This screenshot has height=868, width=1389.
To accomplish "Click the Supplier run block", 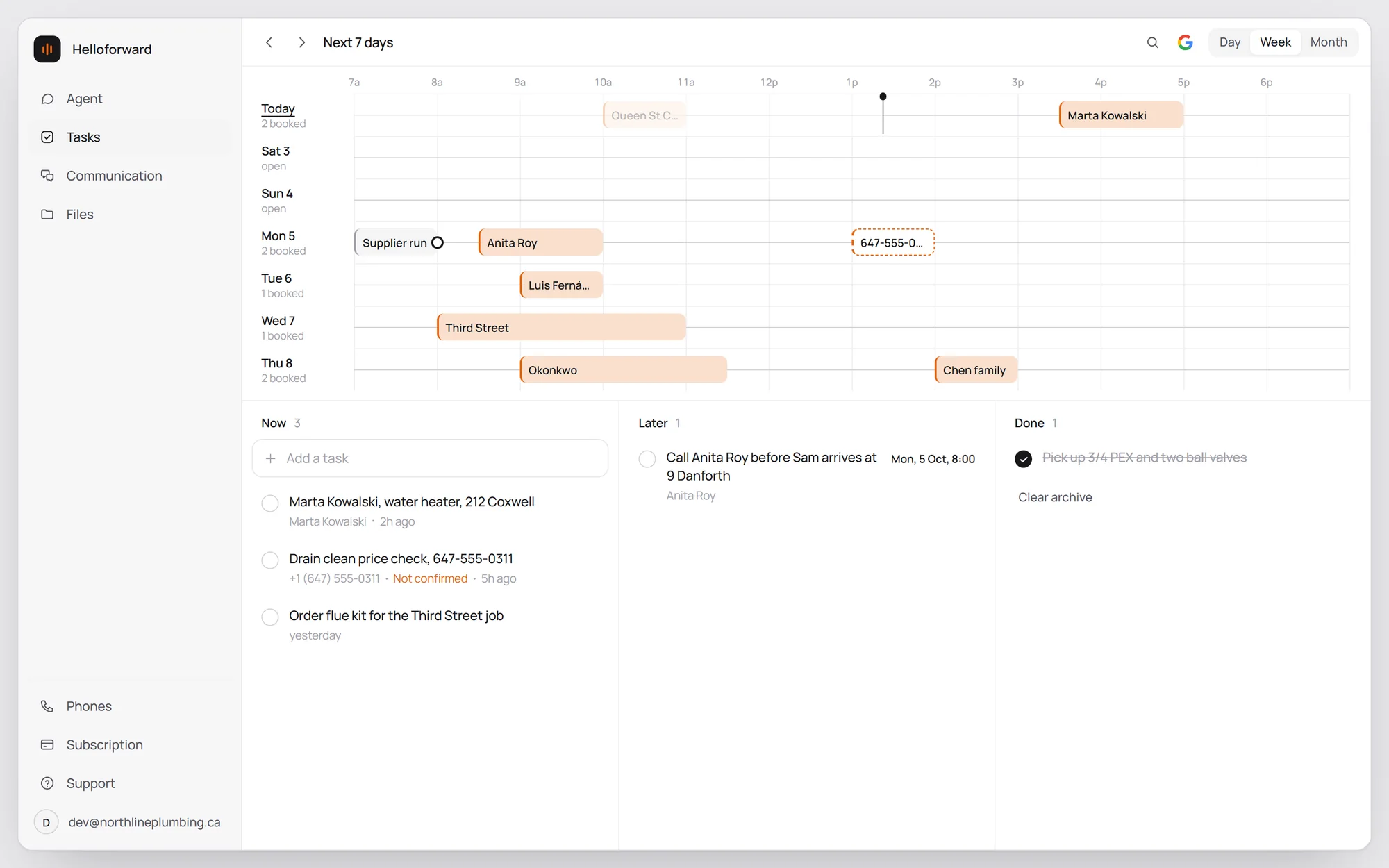I will click(x=394, y=242).
